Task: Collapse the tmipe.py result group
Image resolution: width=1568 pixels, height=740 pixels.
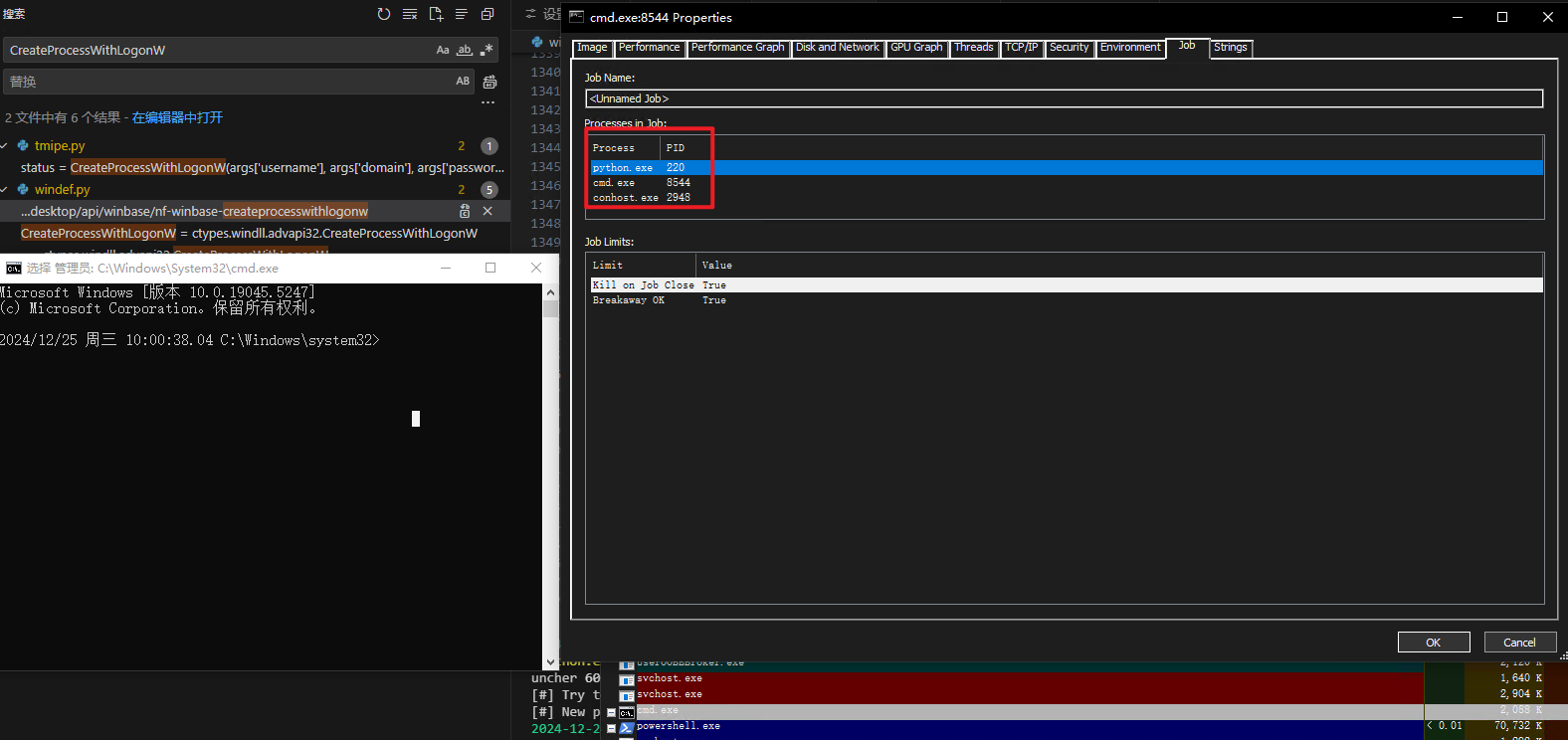Action: (5, 145)
